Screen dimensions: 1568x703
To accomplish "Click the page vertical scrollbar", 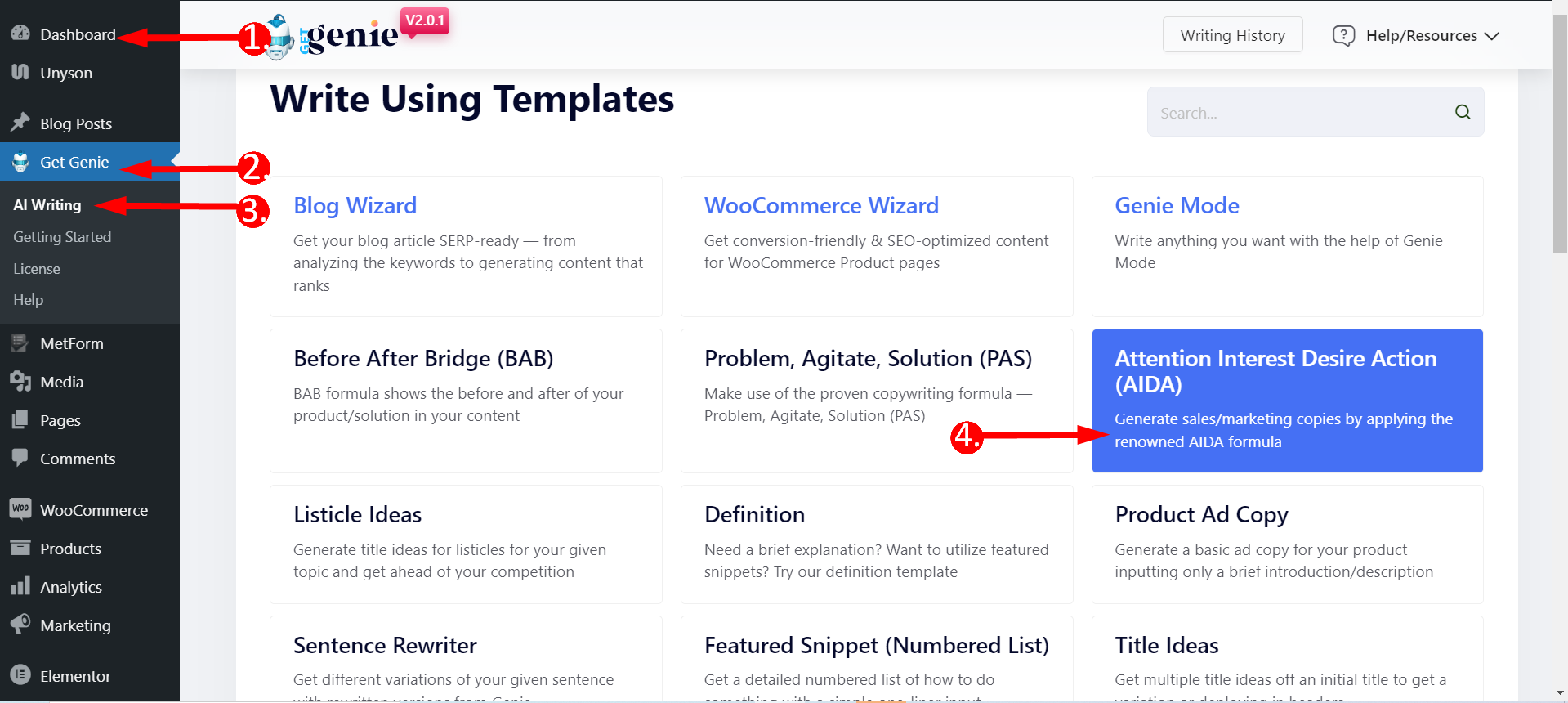I will 1560,351.
